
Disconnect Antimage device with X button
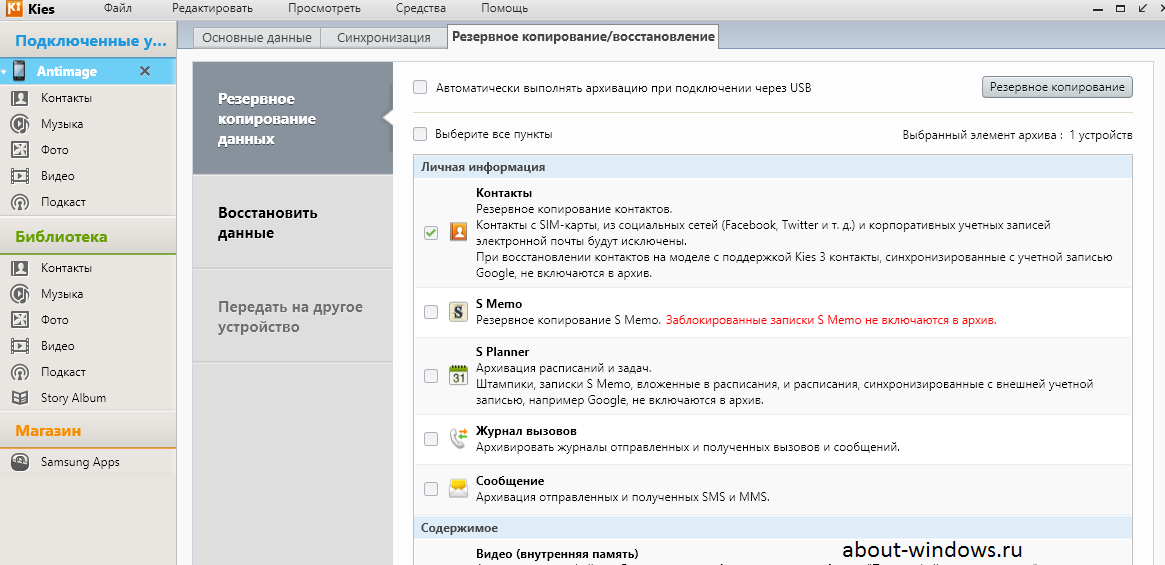coord(145,71)
